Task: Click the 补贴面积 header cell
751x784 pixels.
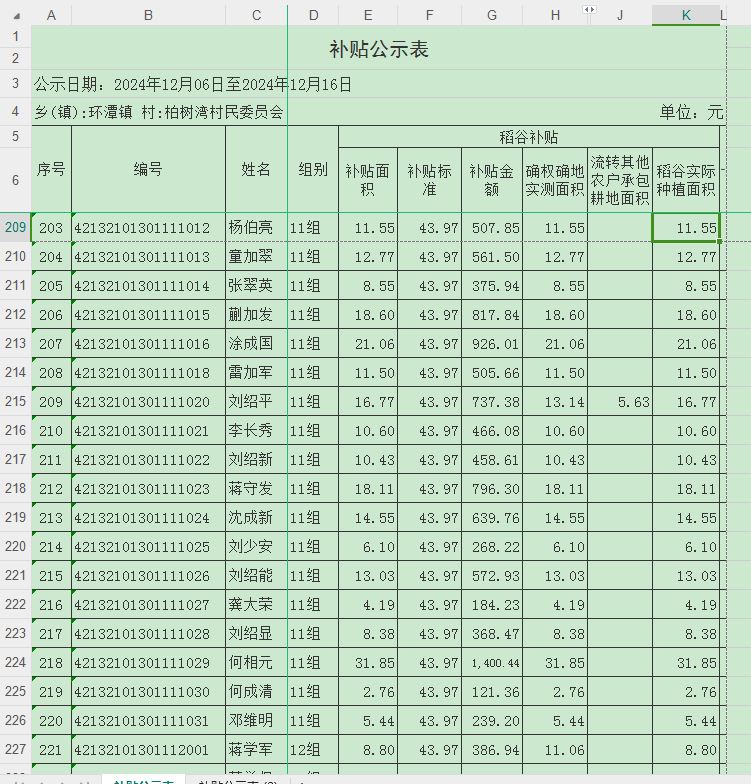Action: coord(368,180)
